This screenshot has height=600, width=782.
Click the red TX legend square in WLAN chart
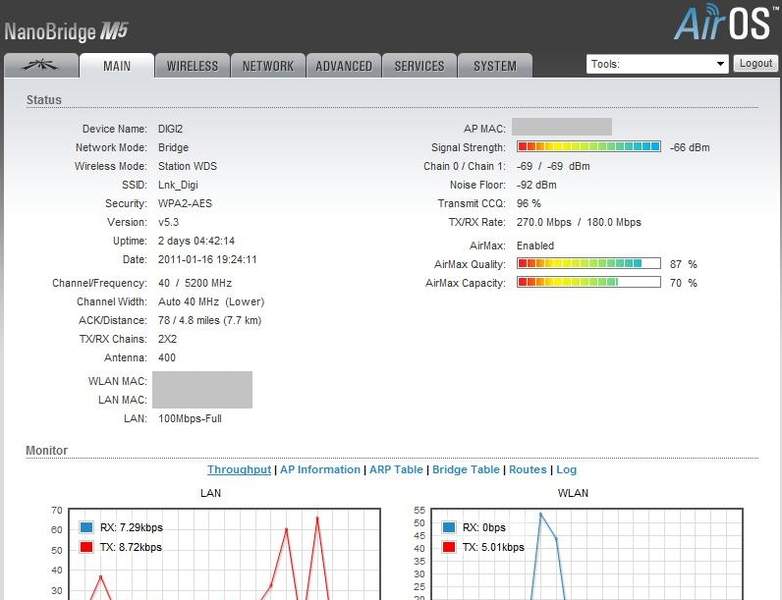[449, 547]
